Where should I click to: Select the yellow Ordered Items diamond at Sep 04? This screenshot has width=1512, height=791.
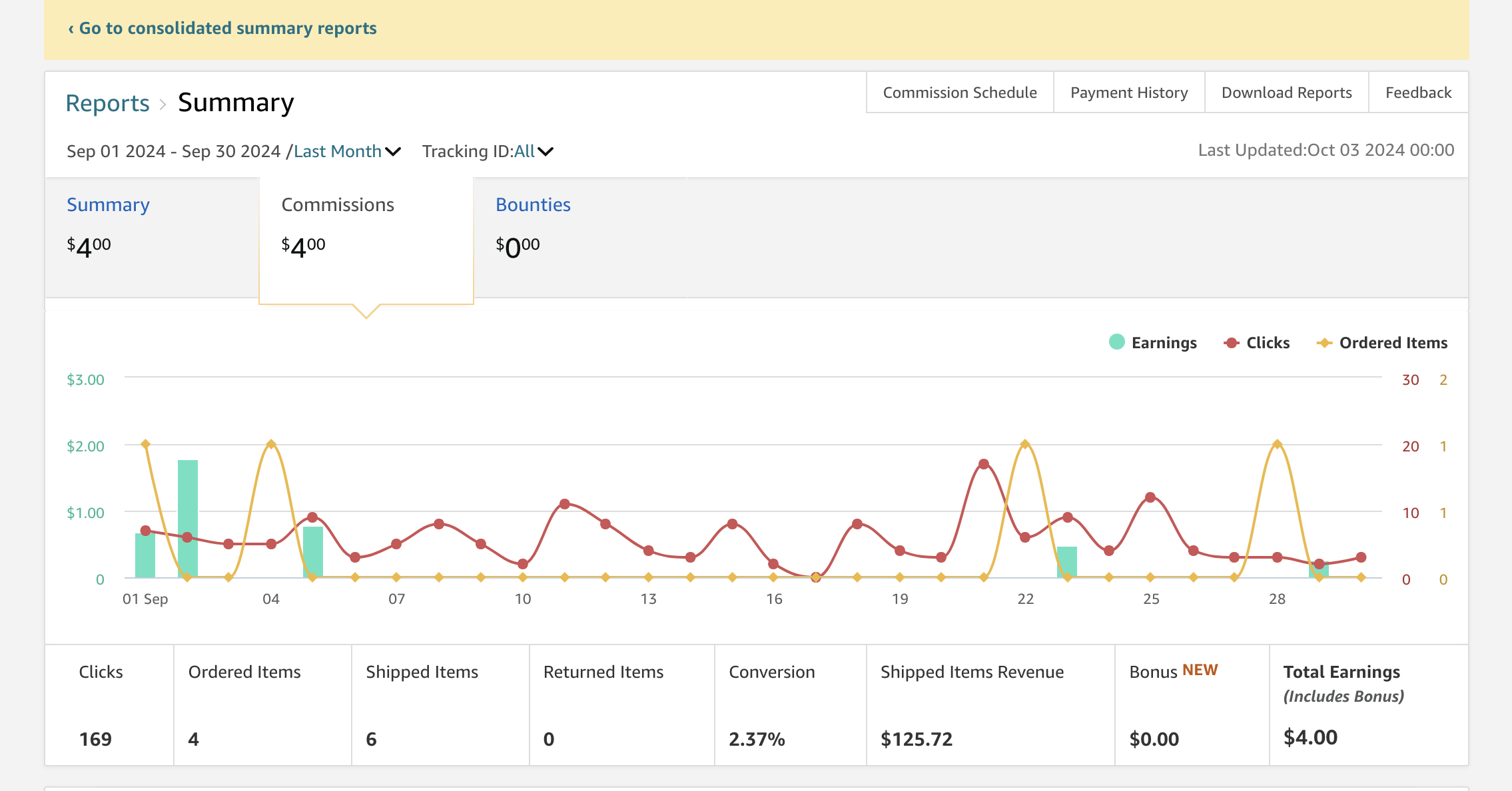click(x=271, y=444)
